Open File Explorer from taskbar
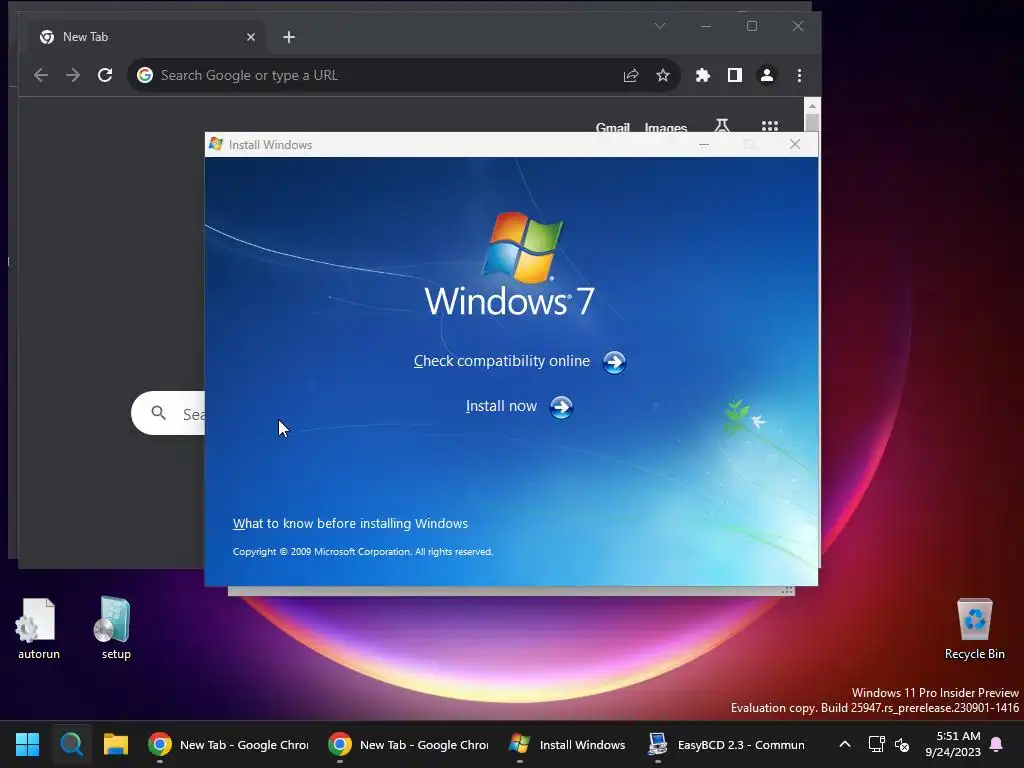Image resolution: width=1024 pixels, height=768 pixels. click(x=116, y=744)
